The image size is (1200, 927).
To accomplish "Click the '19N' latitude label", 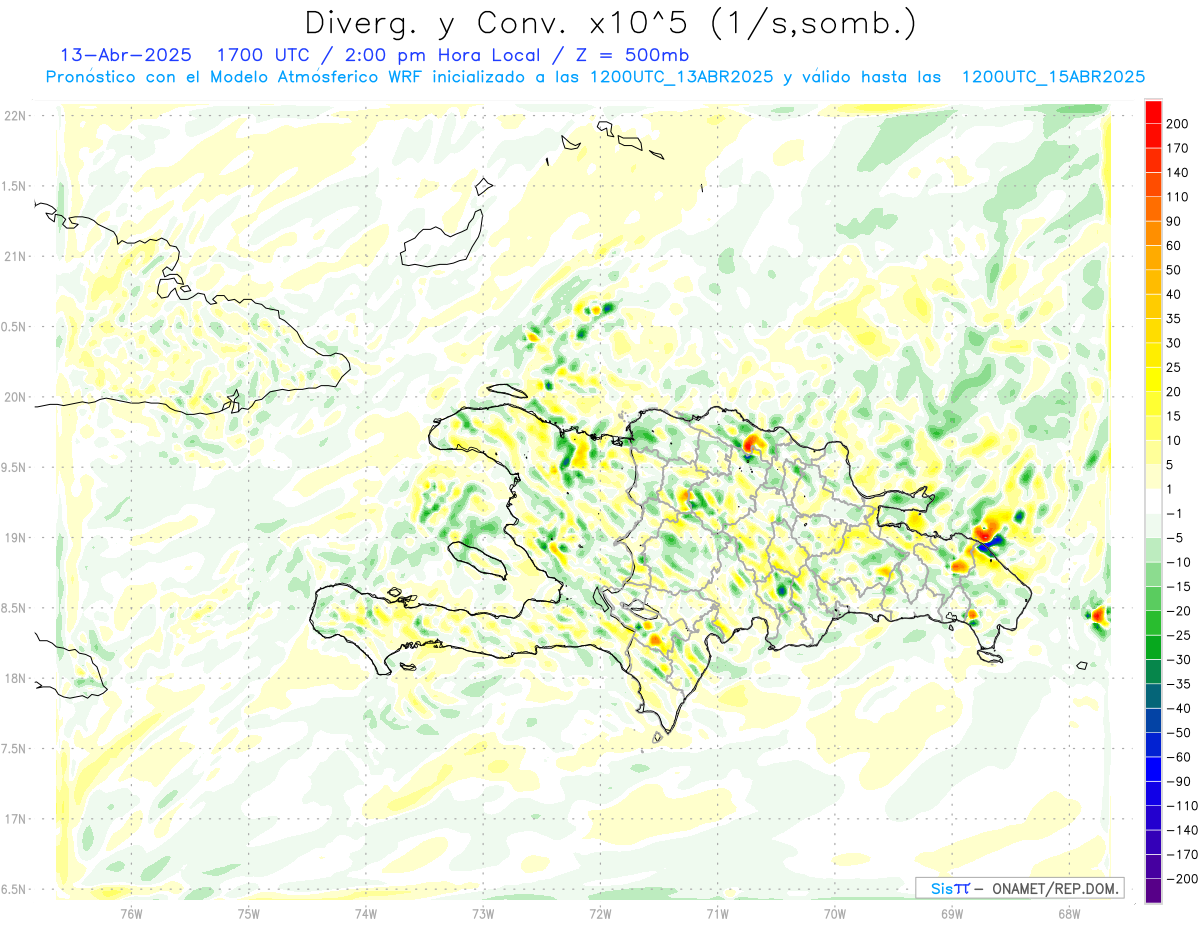I will tap(15, 538).
